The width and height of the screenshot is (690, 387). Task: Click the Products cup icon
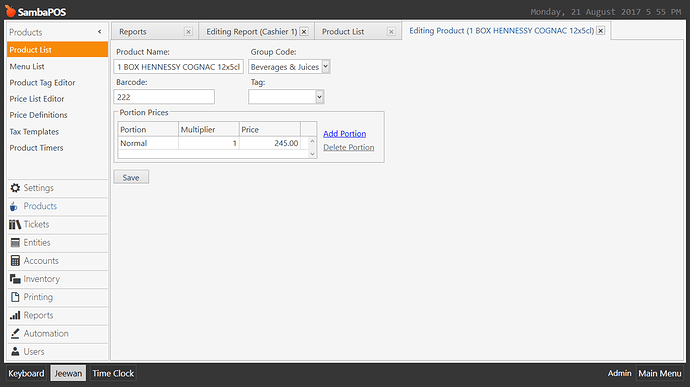tap(14, 206)
